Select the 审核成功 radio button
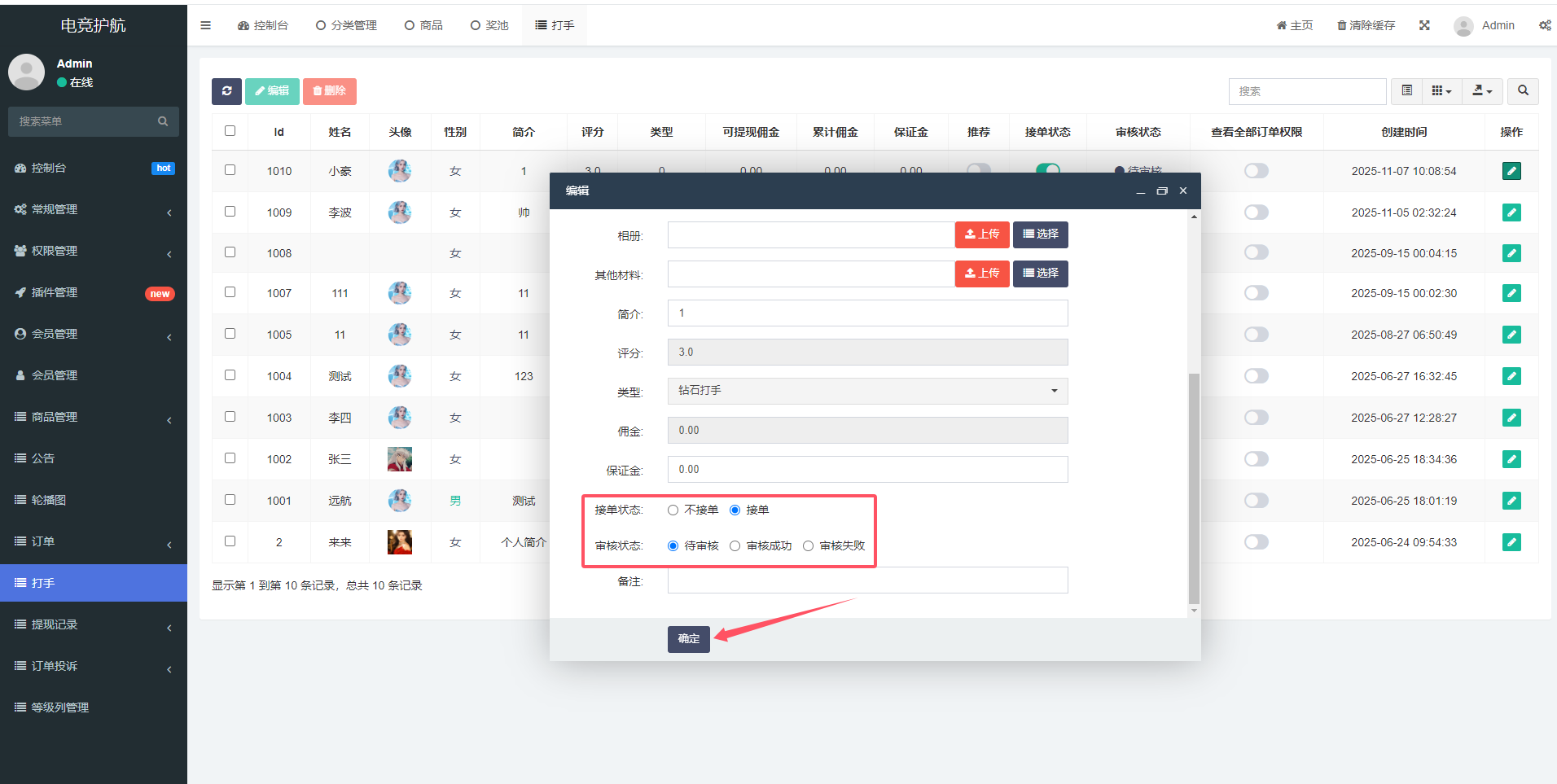 735,546
